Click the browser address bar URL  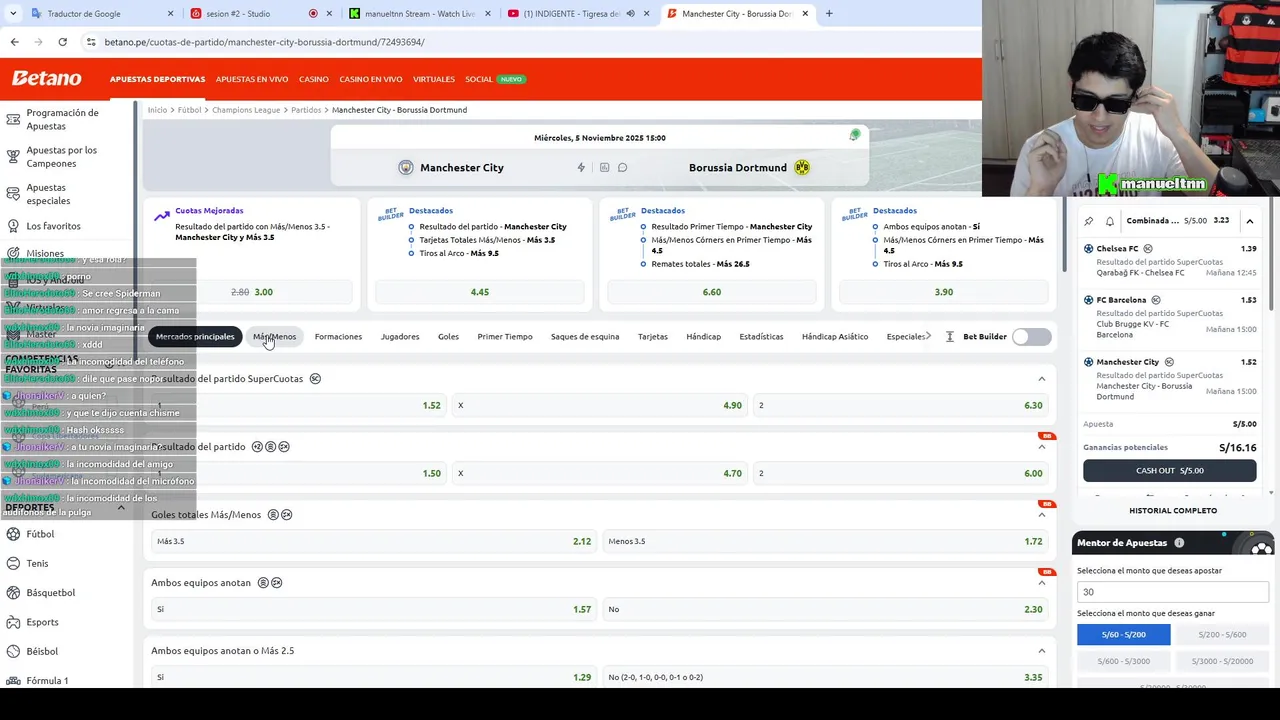[x=265, y=42]
